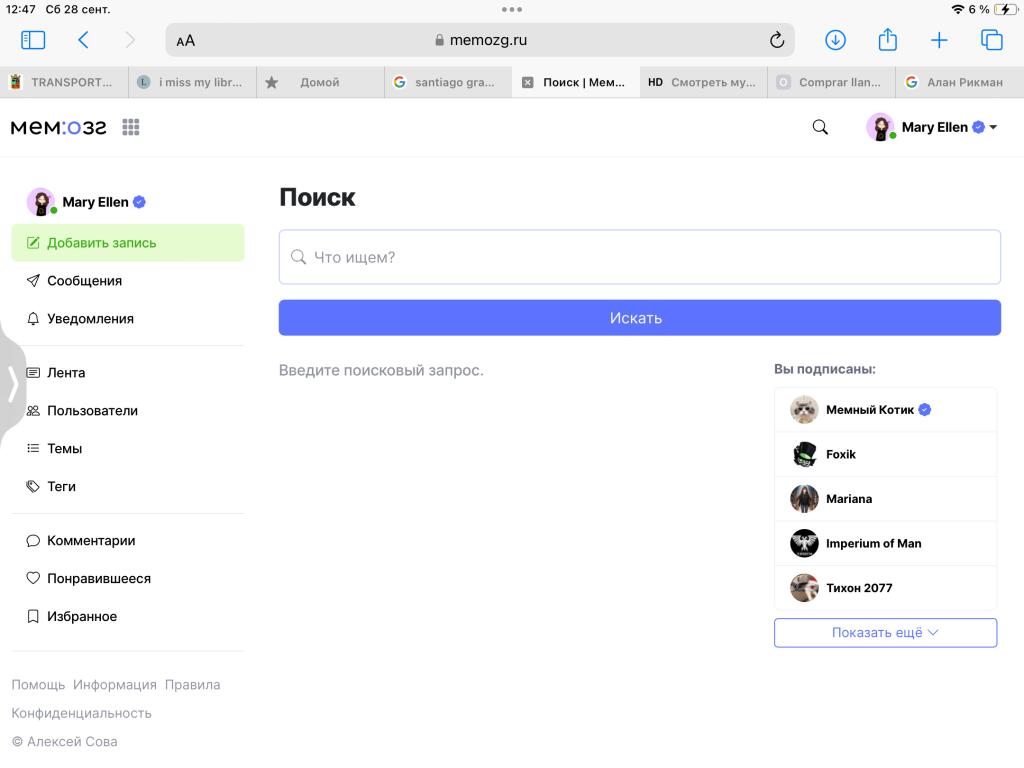Tap the Safari share icon

click(887, 40)
